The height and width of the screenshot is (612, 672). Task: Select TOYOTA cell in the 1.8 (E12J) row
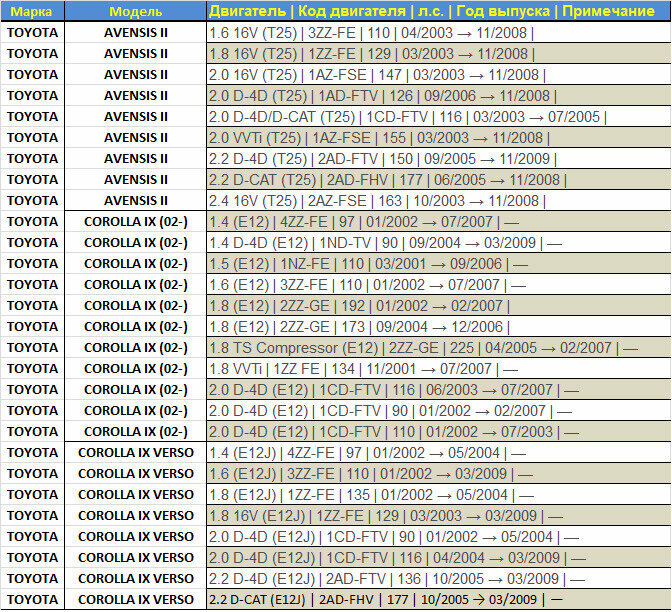(32, 495)
